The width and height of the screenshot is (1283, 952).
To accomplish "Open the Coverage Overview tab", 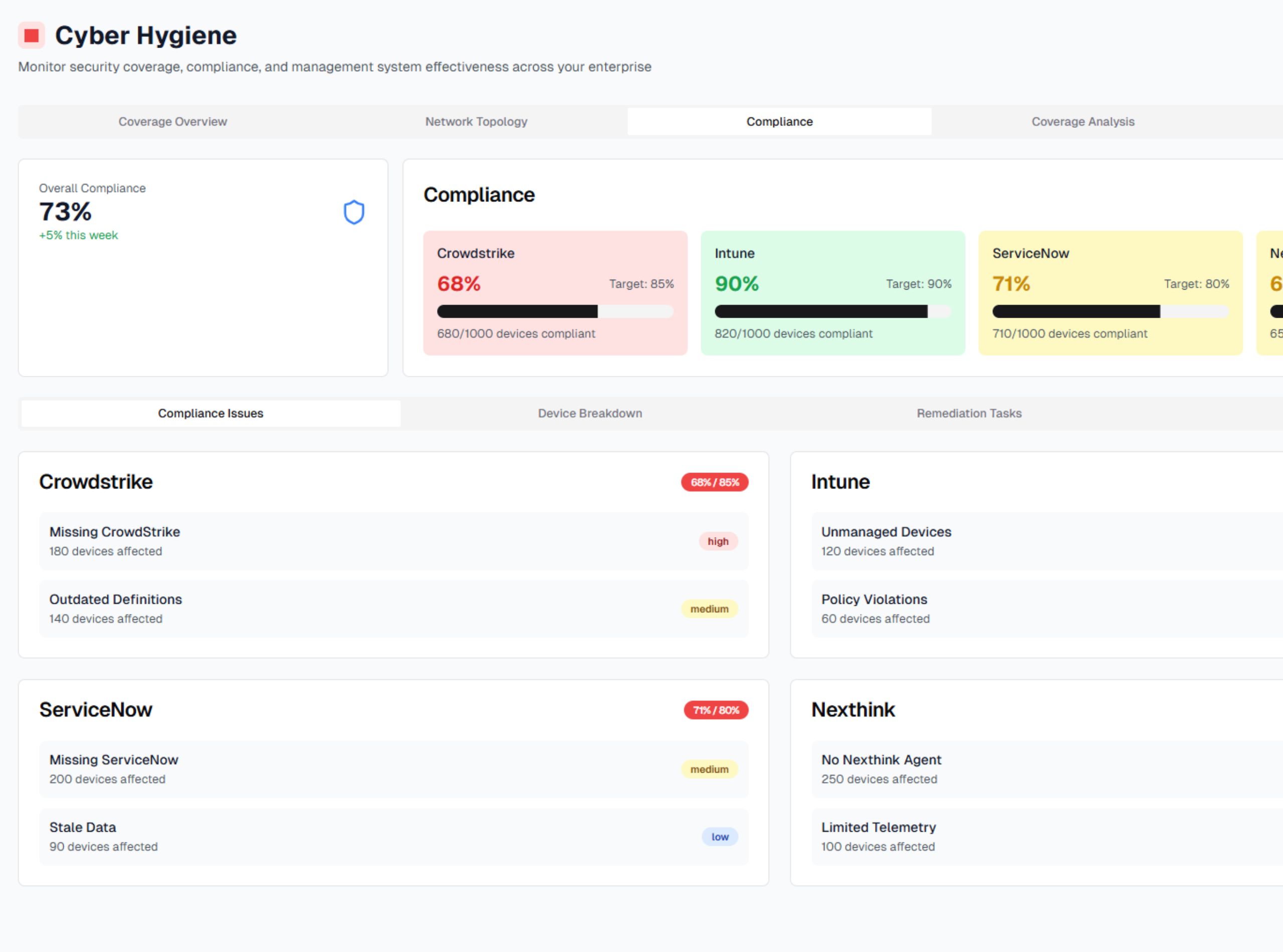I will (x=172, y=122).
